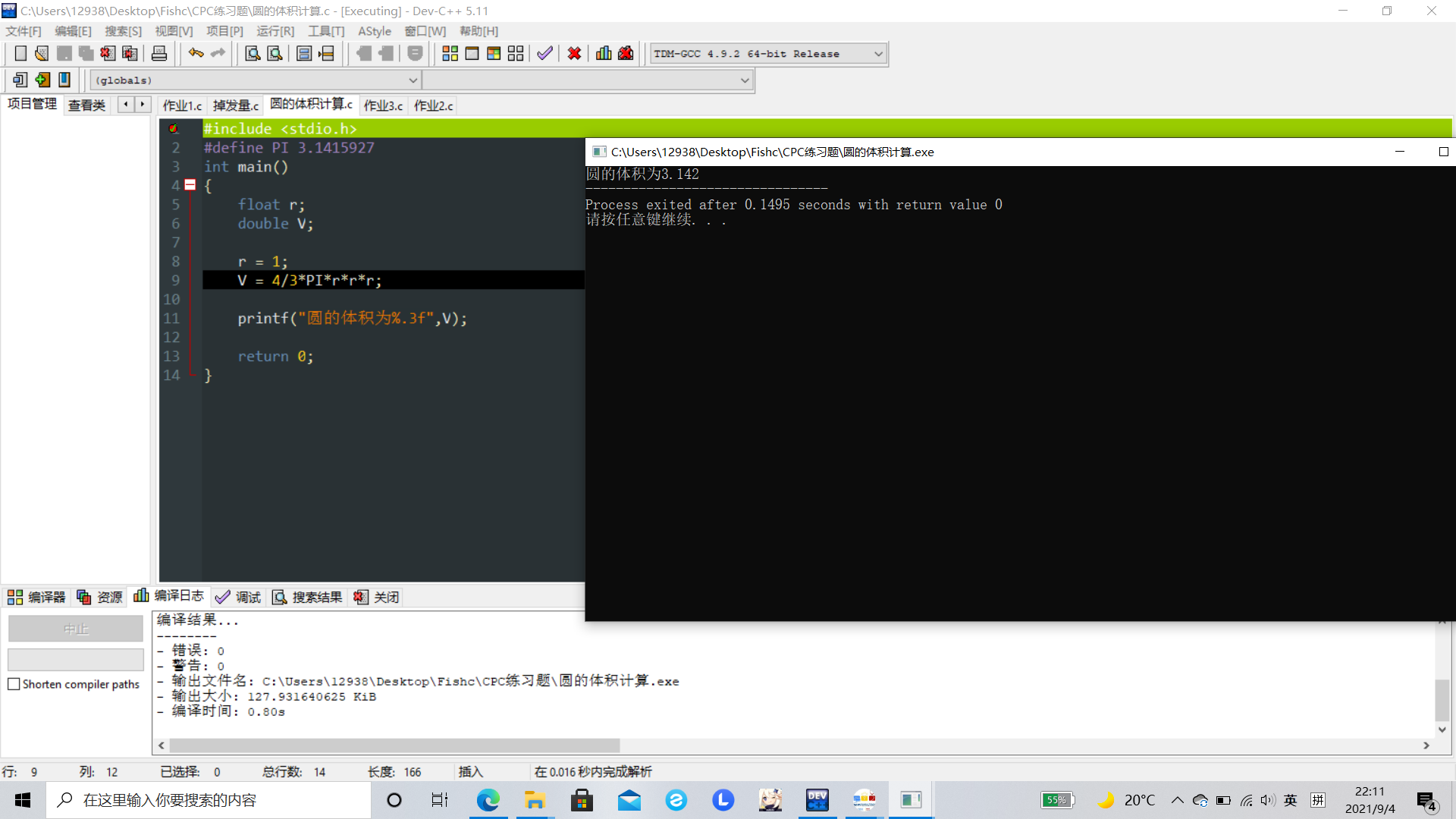
Task: Click the New project icon in second toolbar
Action: coord(20,80)
